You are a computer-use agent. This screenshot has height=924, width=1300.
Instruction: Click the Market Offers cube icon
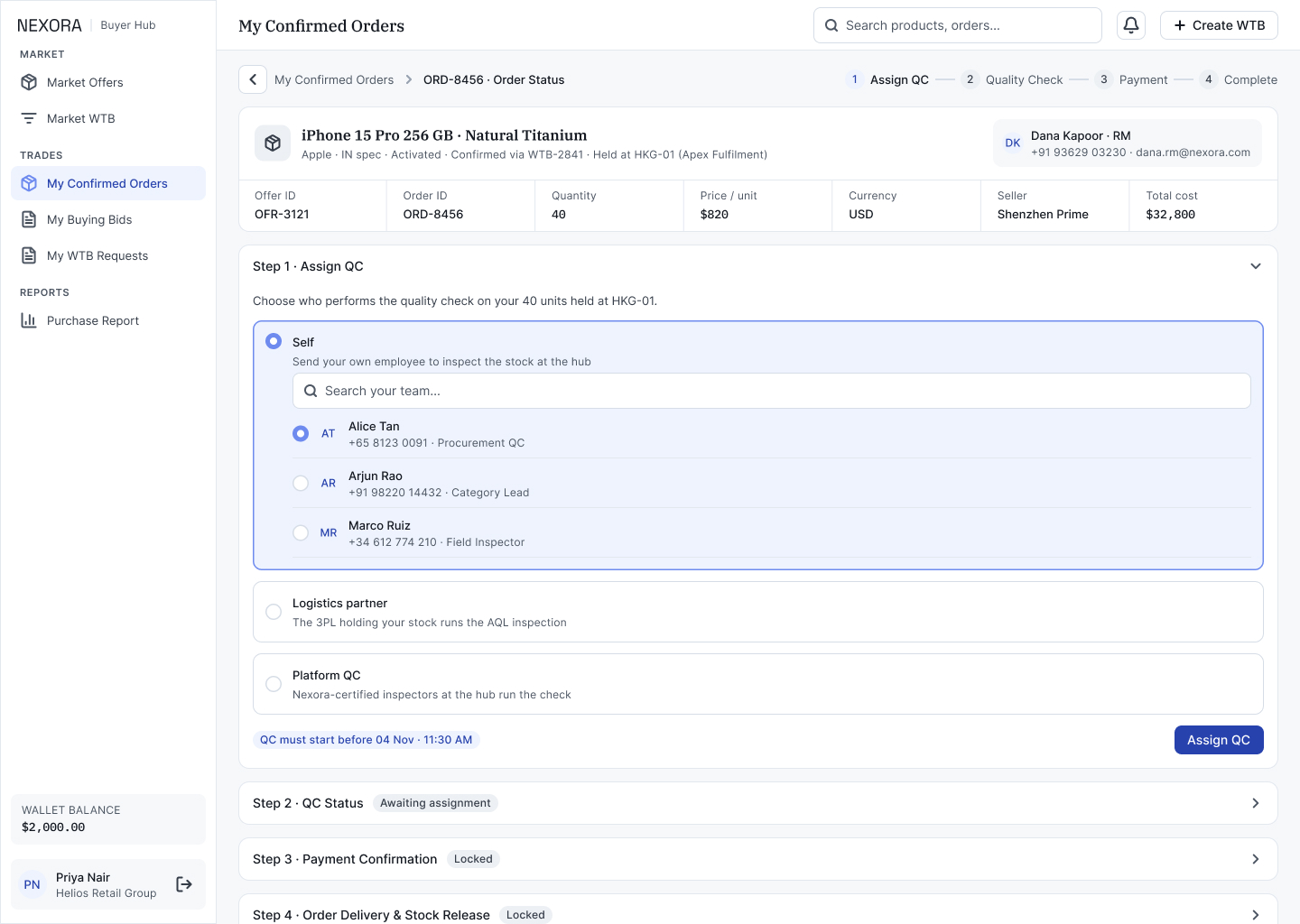(29, 82)
